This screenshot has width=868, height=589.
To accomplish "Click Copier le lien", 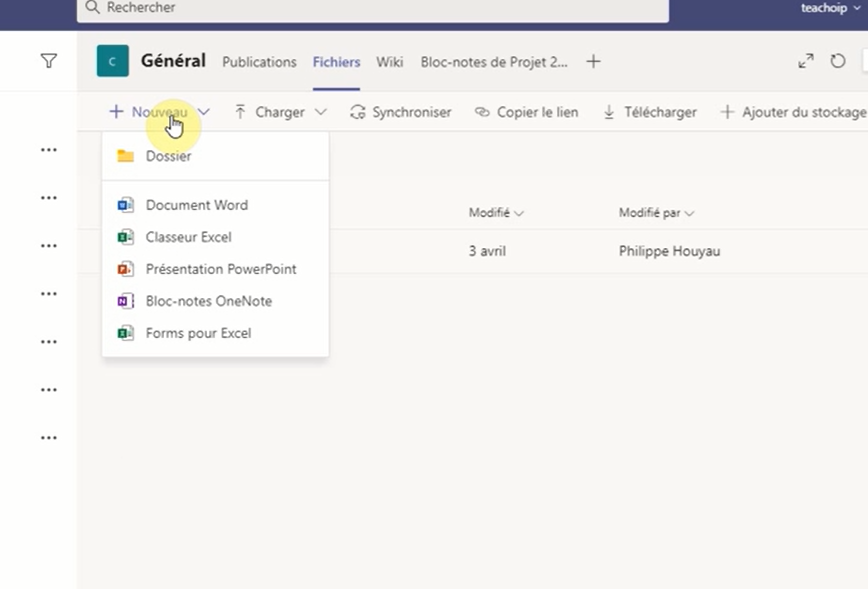I will pyautogui.click(x=526, y=112).
